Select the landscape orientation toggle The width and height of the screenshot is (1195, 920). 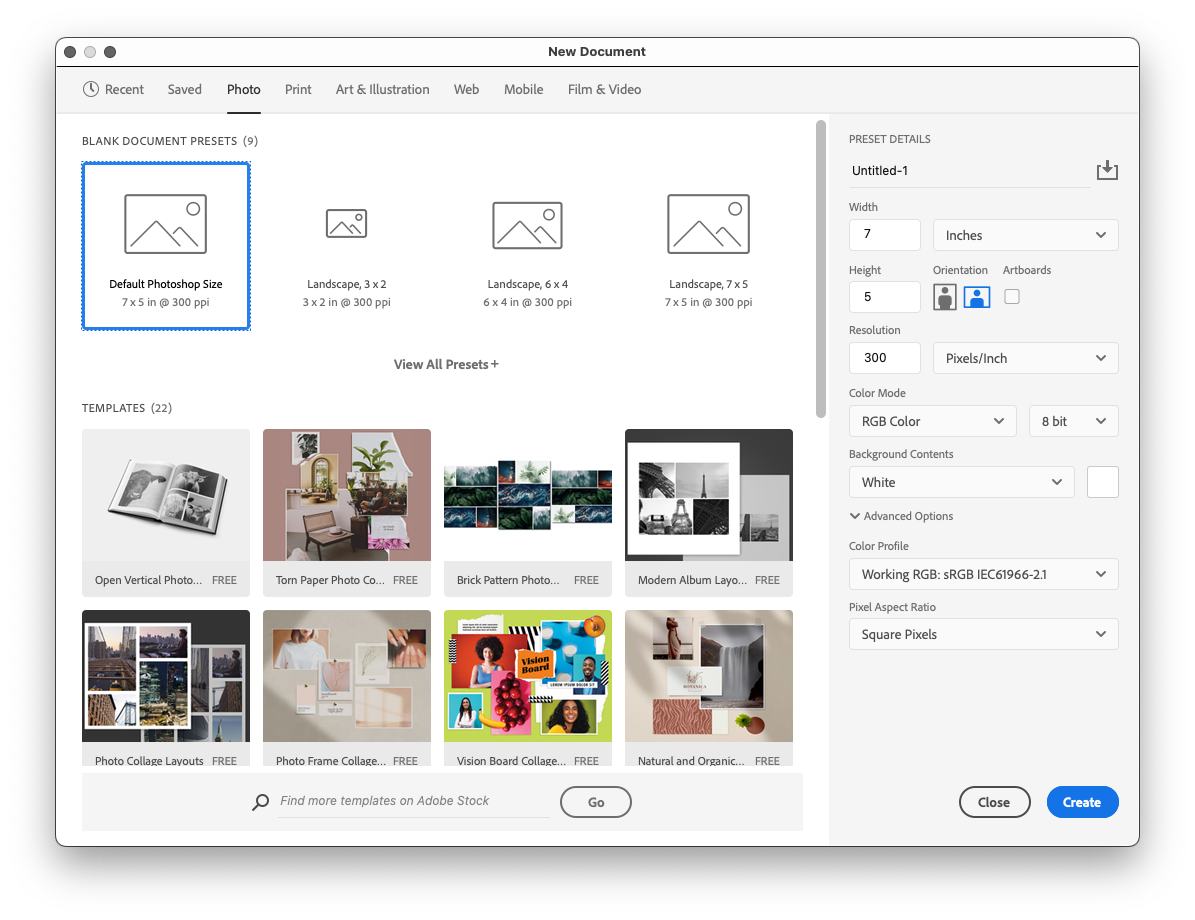click(976, 297)
